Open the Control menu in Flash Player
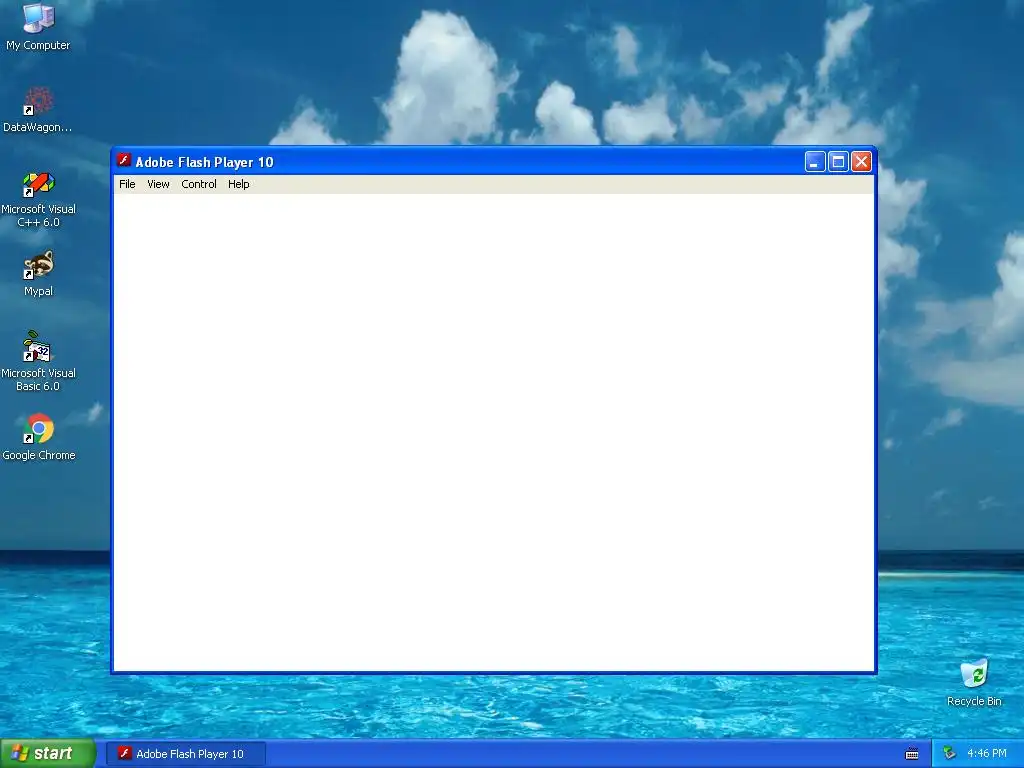Viewport: 1024px width, 768px height. [199, 184]
